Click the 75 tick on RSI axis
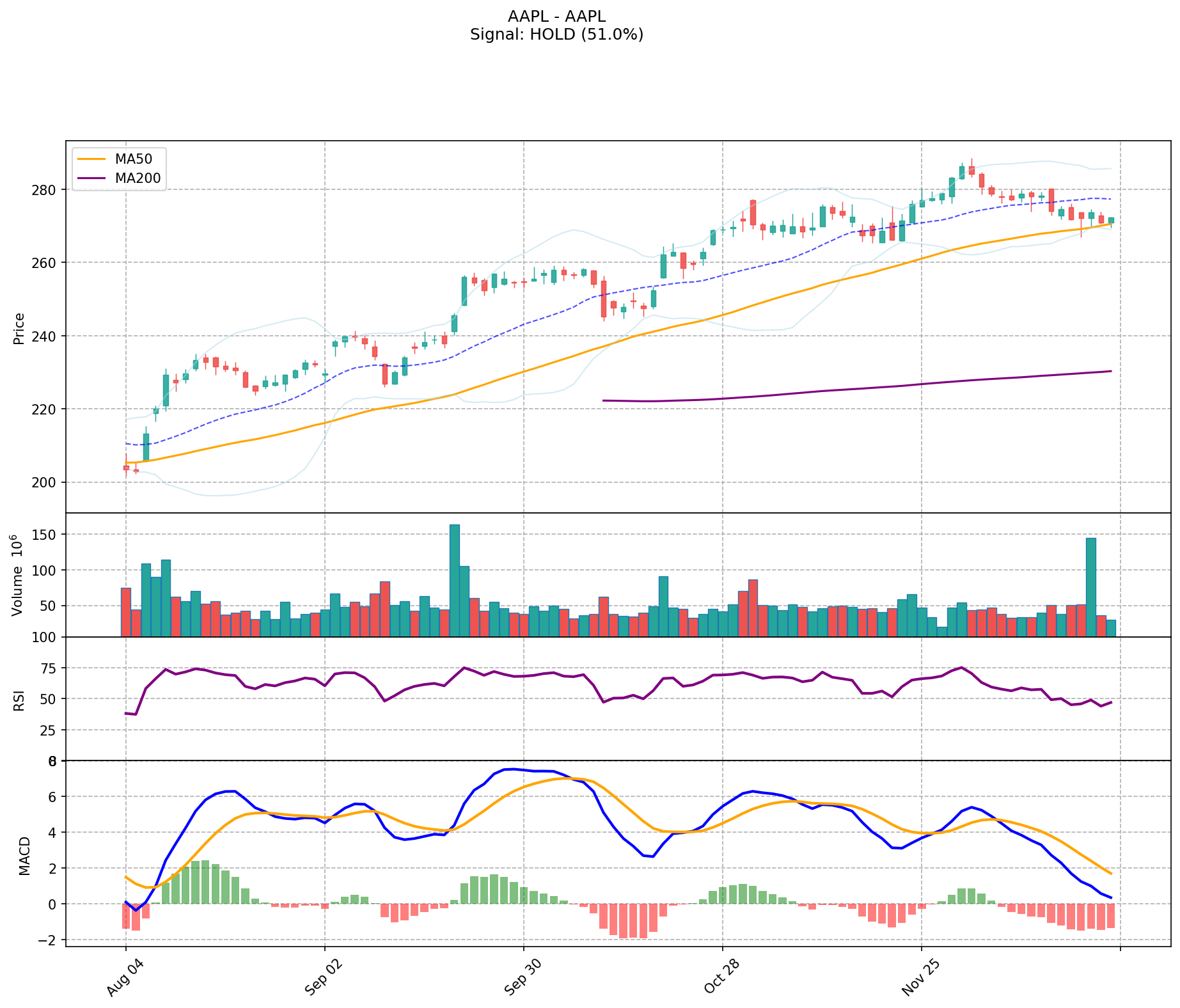1180x1008 pixels. (49, 668)
